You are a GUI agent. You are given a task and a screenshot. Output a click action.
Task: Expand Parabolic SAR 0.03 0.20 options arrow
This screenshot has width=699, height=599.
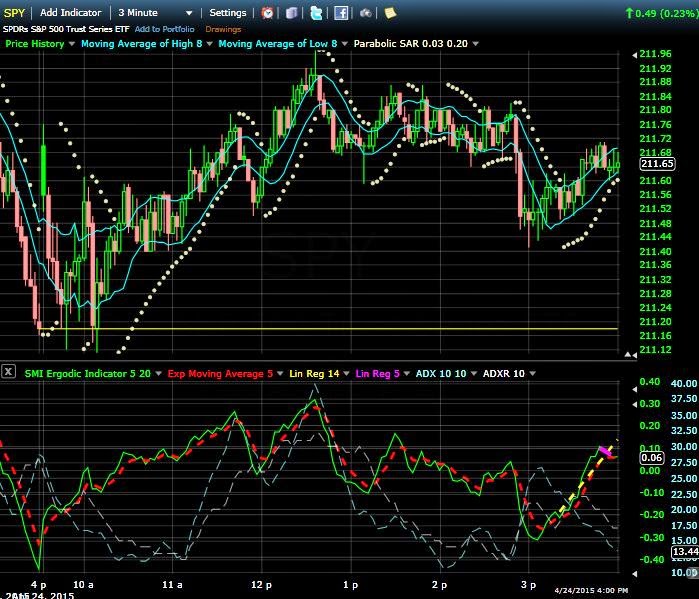tap(476, 44)
